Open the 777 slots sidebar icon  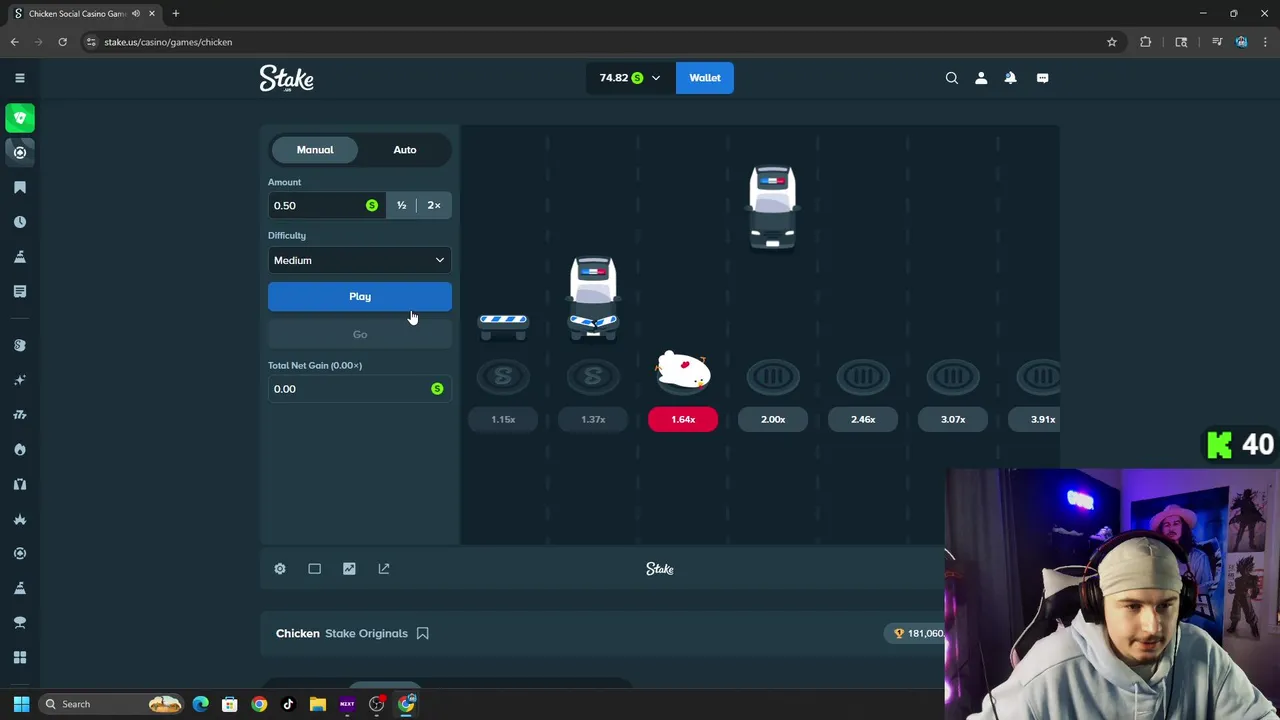20,415
